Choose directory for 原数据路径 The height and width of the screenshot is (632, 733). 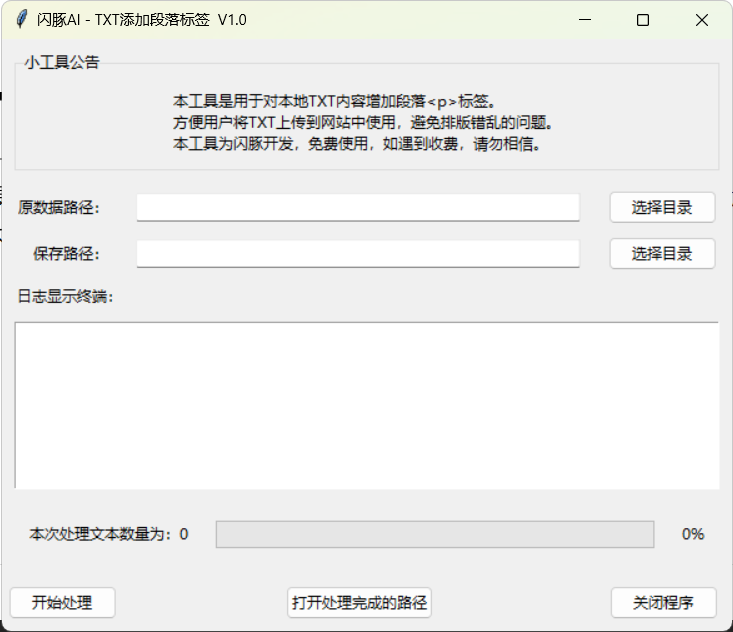(662, 207)
